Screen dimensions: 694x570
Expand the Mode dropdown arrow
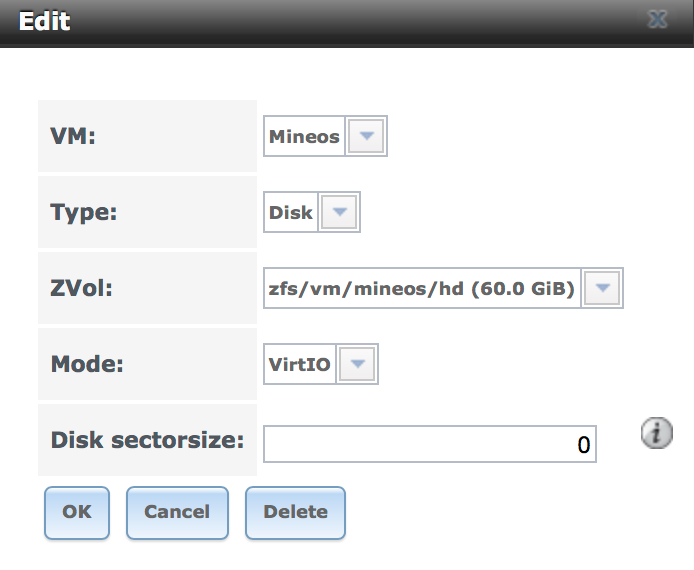[358, 365]
